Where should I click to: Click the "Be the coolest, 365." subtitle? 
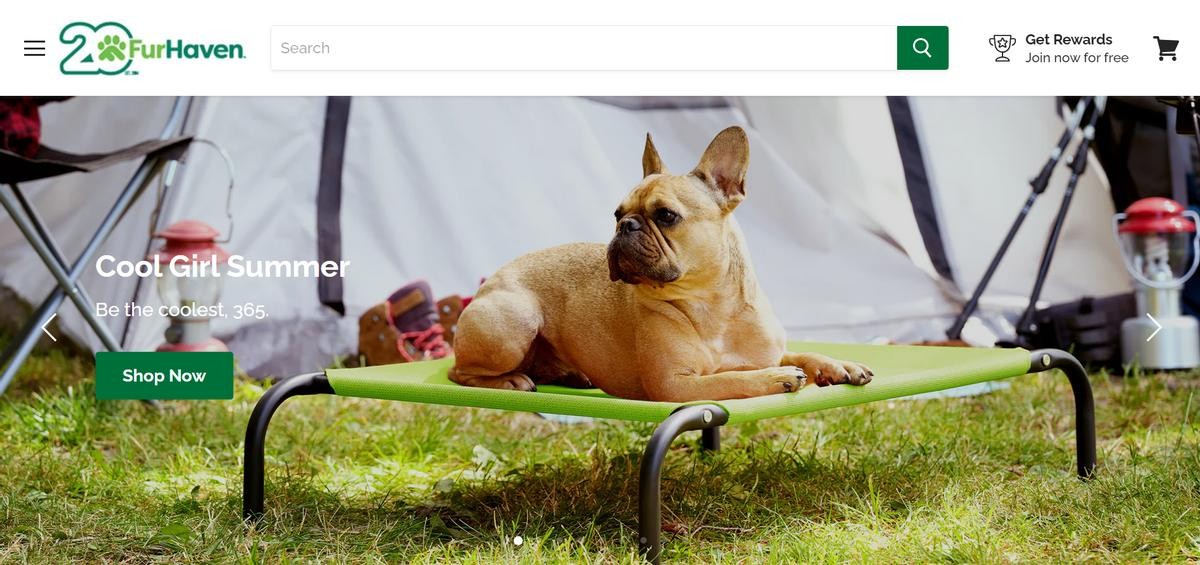[x=182, y=310]
